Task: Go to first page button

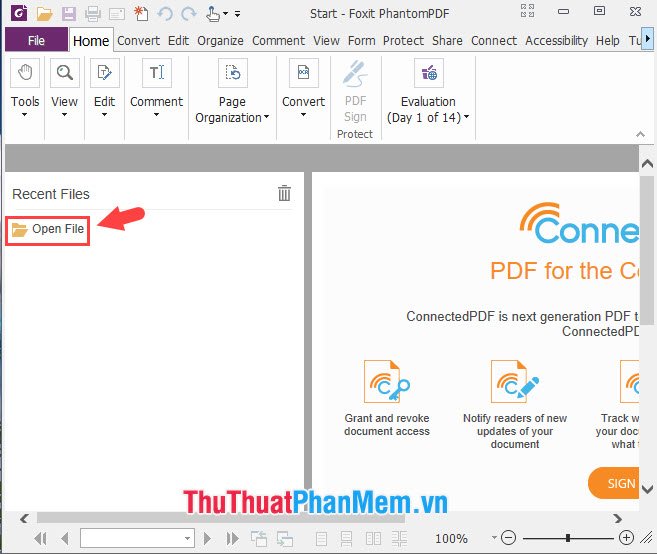Action: pos(41,538)
